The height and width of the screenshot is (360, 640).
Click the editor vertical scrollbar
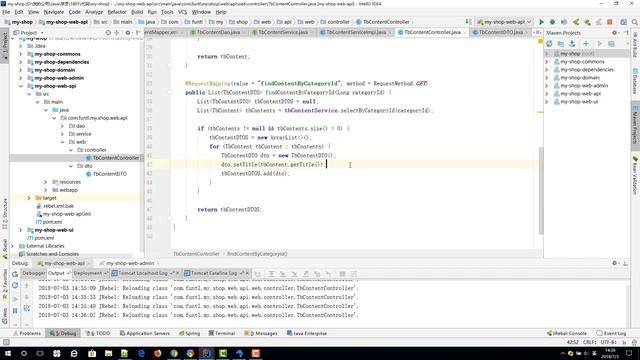(541, 190)
